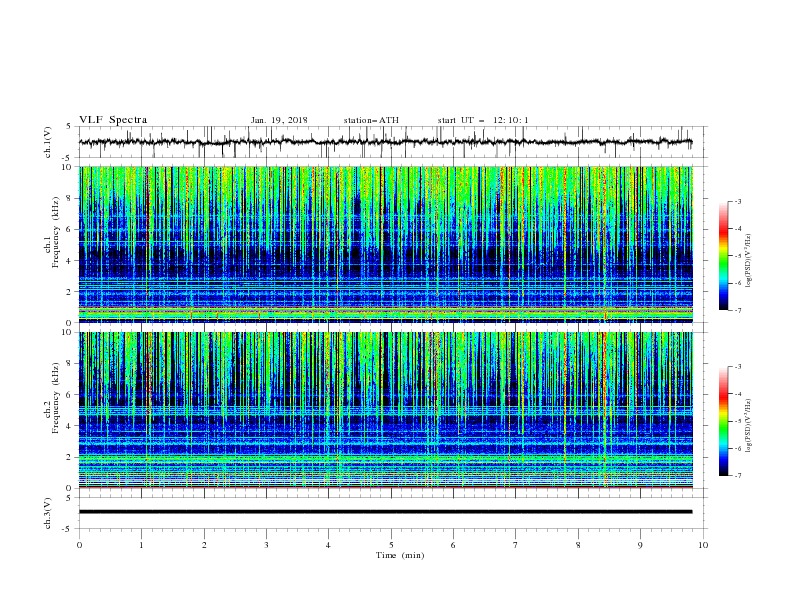
Task: Click tick "4" on the Time axis
Action: coord(329,545)
